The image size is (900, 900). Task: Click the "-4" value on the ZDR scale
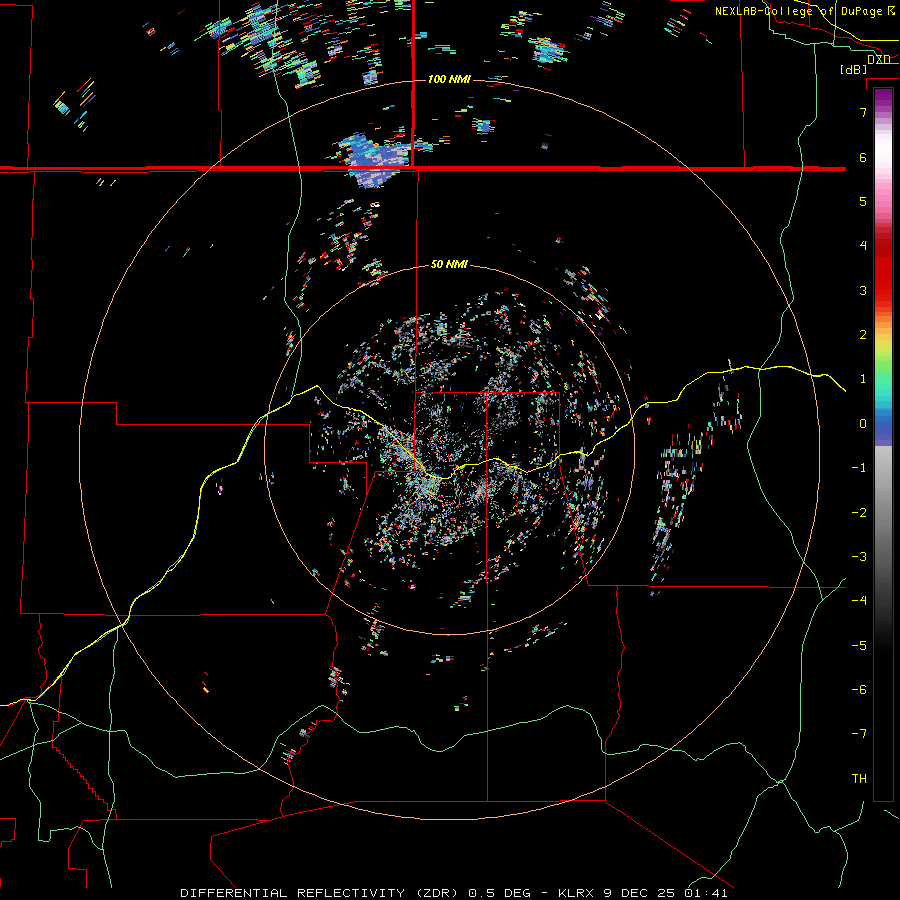coord(859,601)
